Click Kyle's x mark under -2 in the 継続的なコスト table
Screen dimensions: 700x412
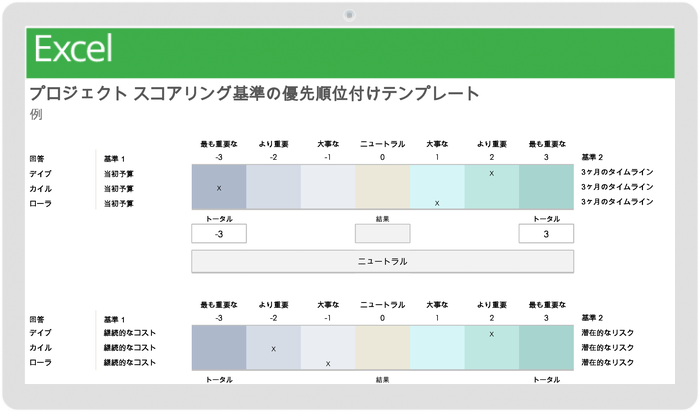(x=273, y=348)
